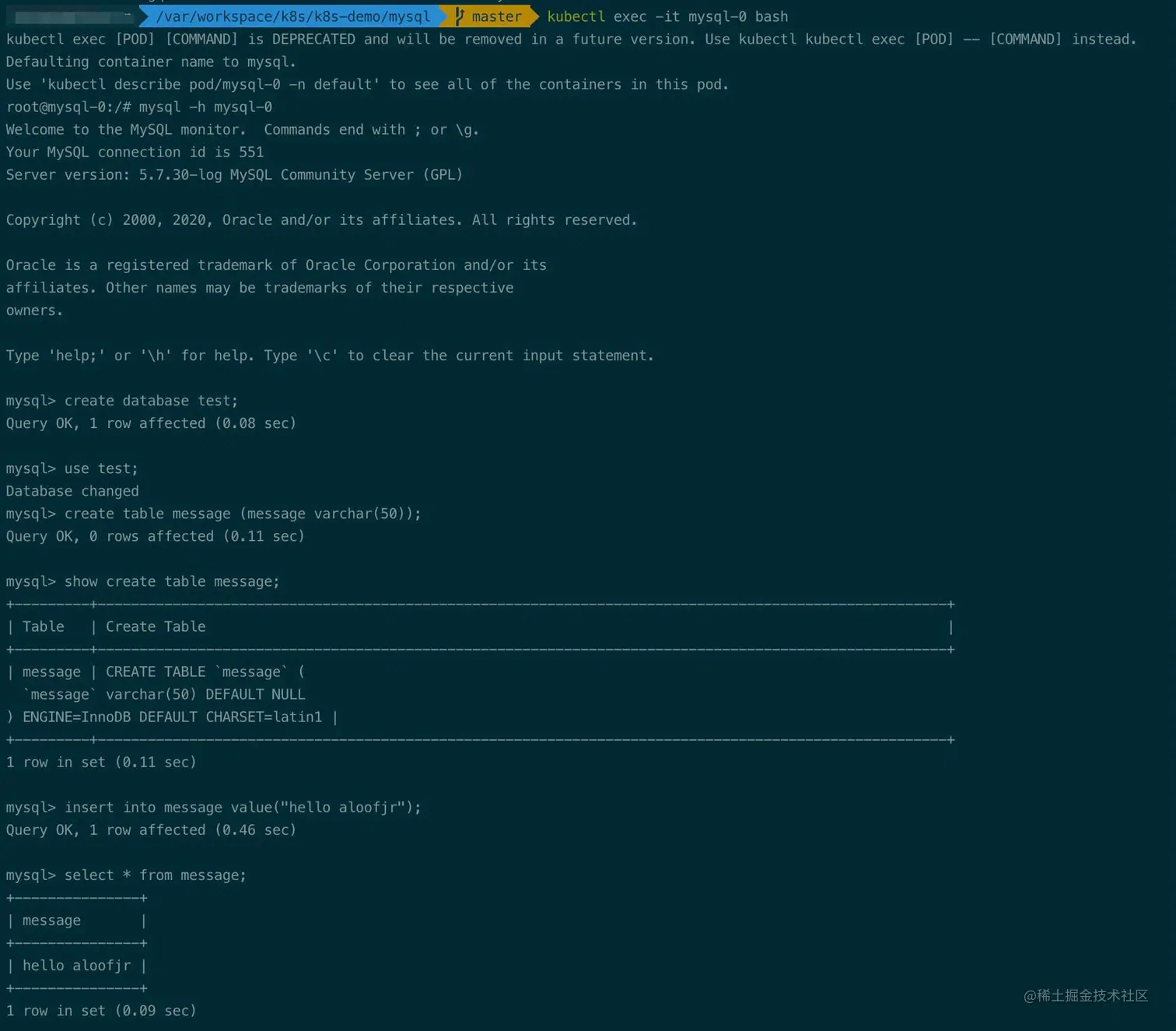Click the Database changed message
The width and height of the screenshot is (1176, 1031).
(72, 490)
